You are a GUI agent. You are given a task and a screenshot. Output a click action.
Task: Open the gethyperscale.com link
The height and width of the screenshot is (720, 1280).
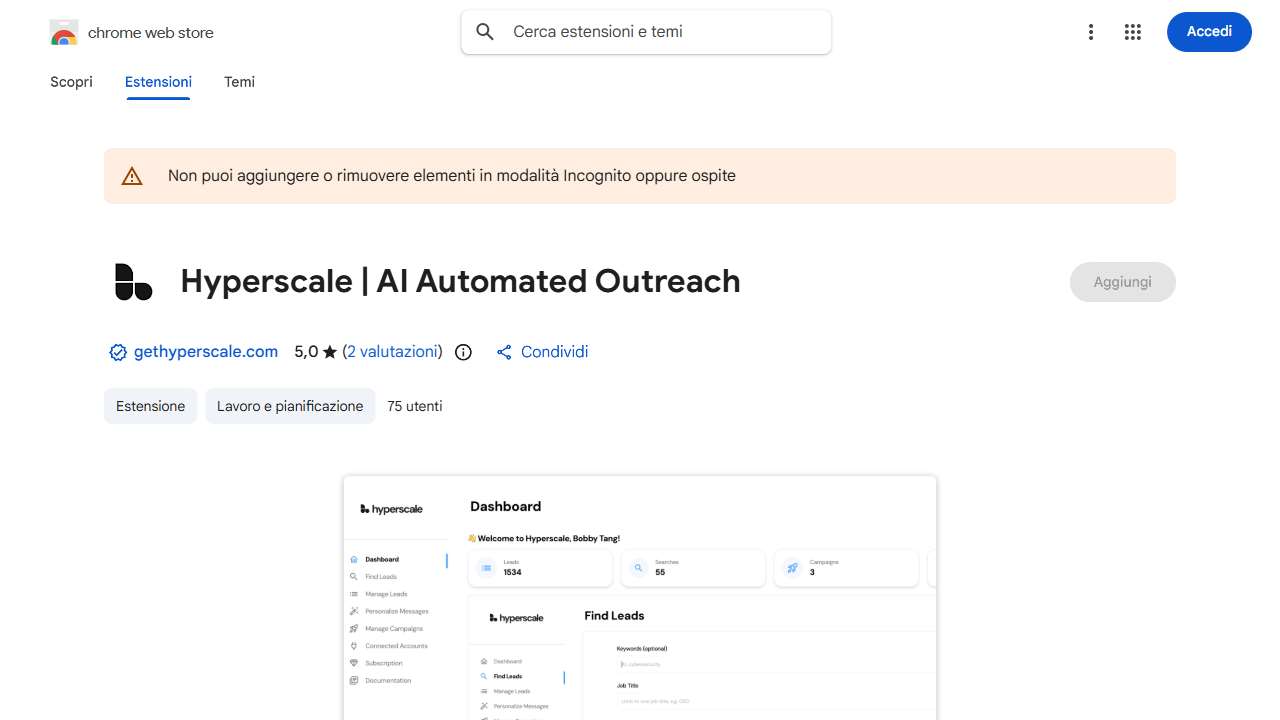pyautogui.click(x=205, y=352)
